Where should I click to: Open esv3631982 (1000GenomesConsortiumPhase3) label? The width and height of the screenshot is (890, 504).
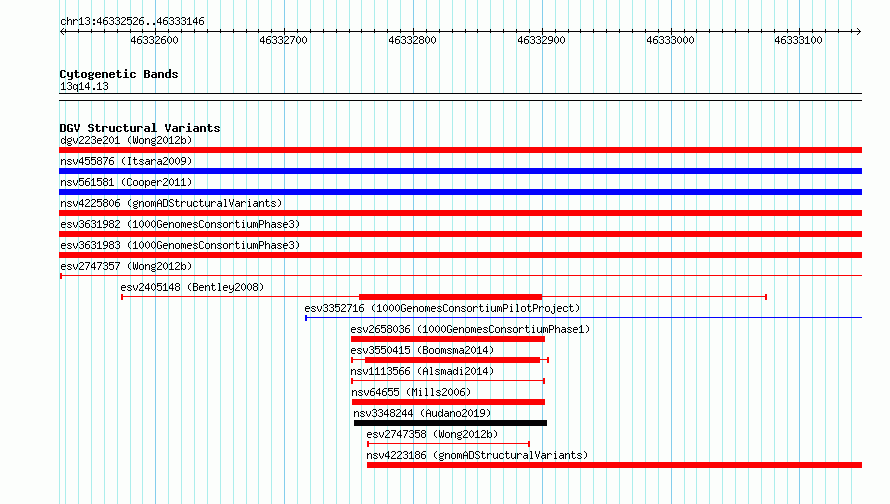coord(180,224)
